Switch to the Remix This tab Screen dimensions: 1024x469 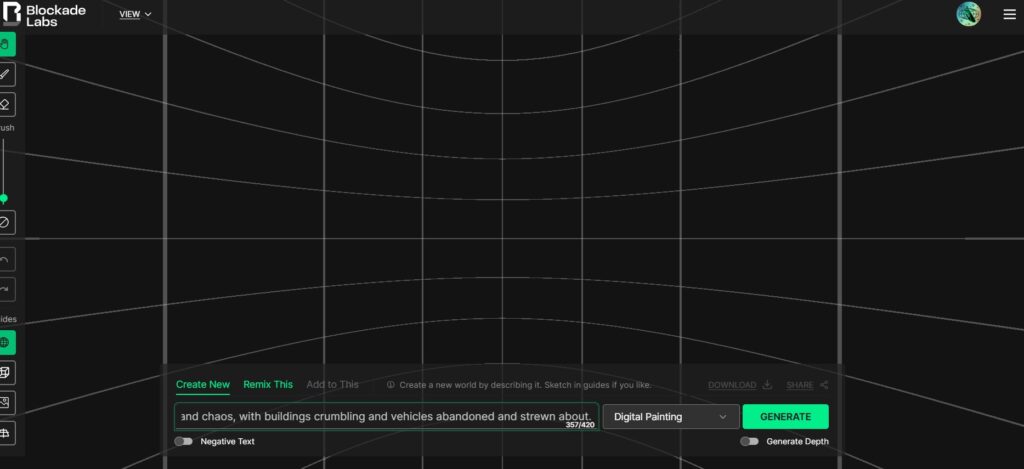pyautogui.click(x=268, y=384)
